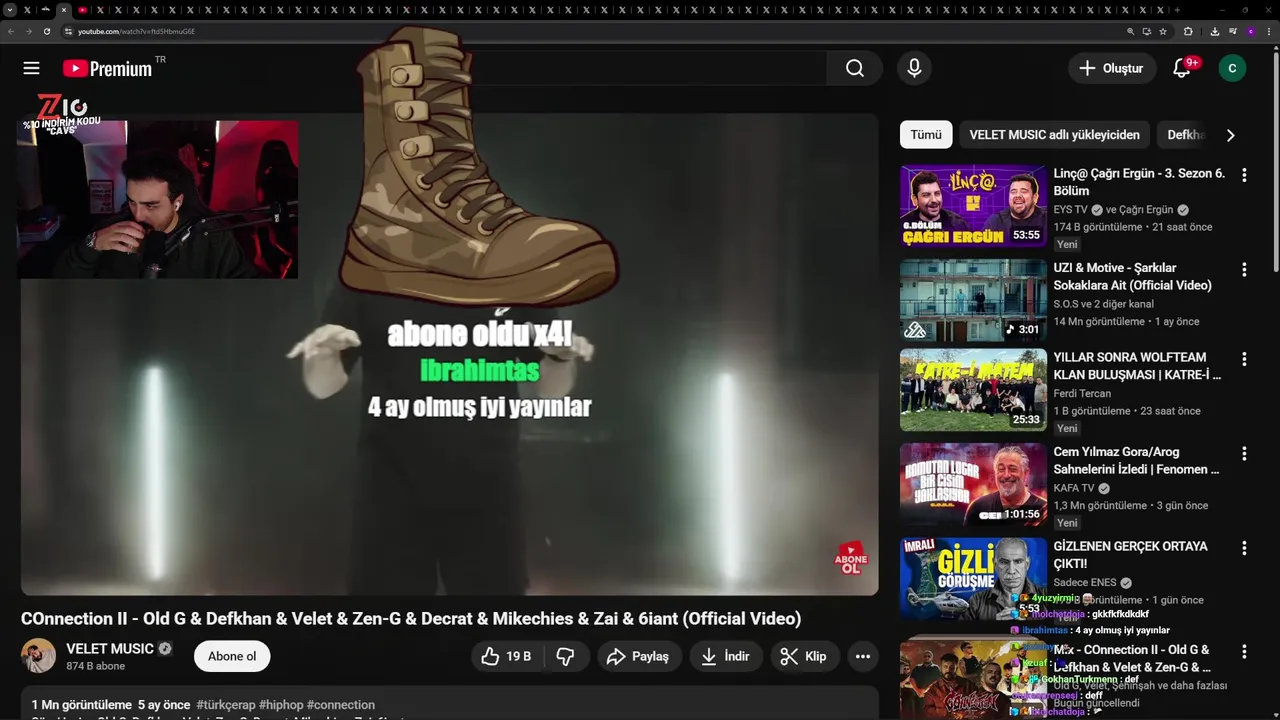Go to YouTube Premium home logo
This screenshot has height=720, width=1280.
[107, 68]
